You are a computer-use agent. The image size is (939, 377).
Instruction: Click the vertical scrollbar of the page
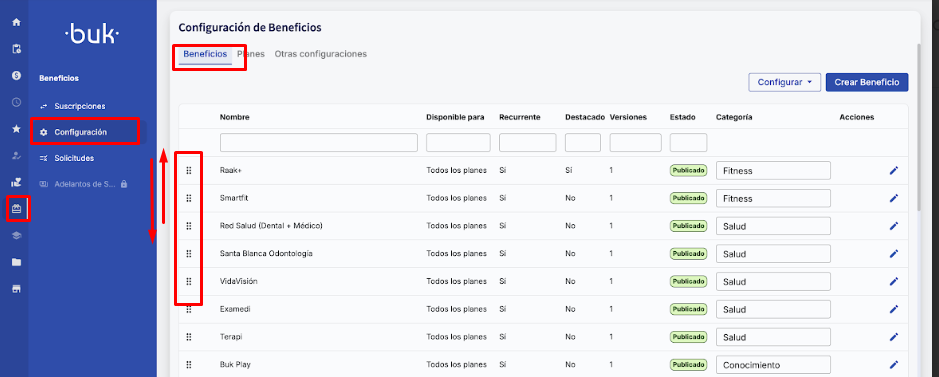tap(920, 126)
